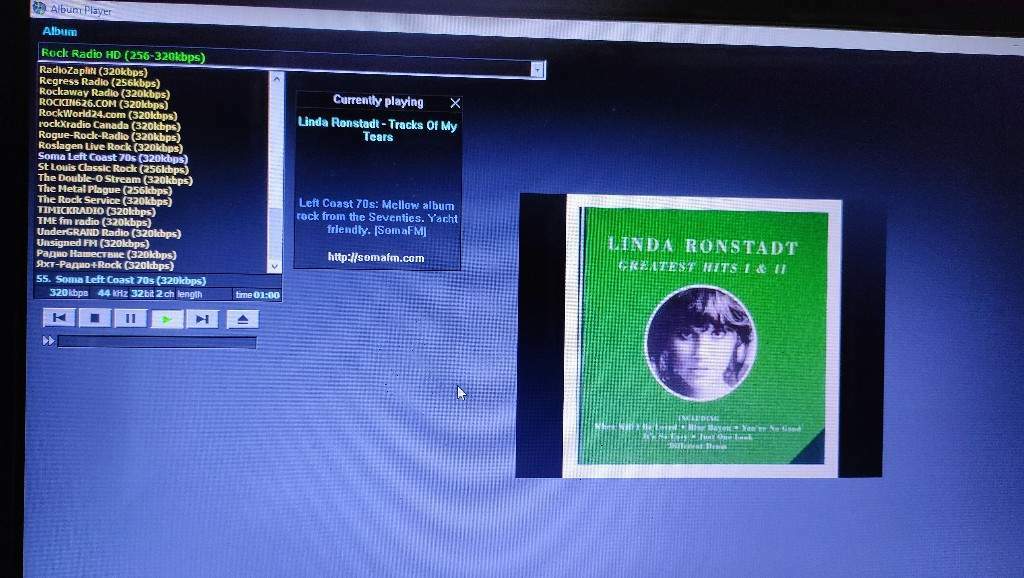This screenshot has width=1024, height=578.
Task: Click the 44 kHz sample rate readout
Action: pyautogui.click(x=112, y=294)
